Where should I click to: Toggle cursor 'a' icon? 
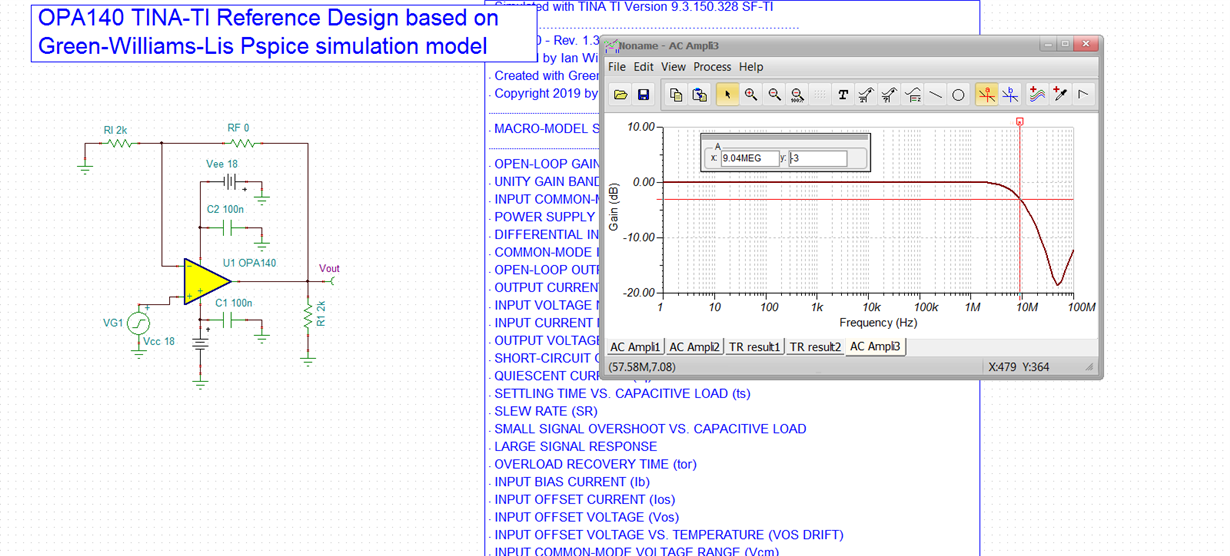987,95
